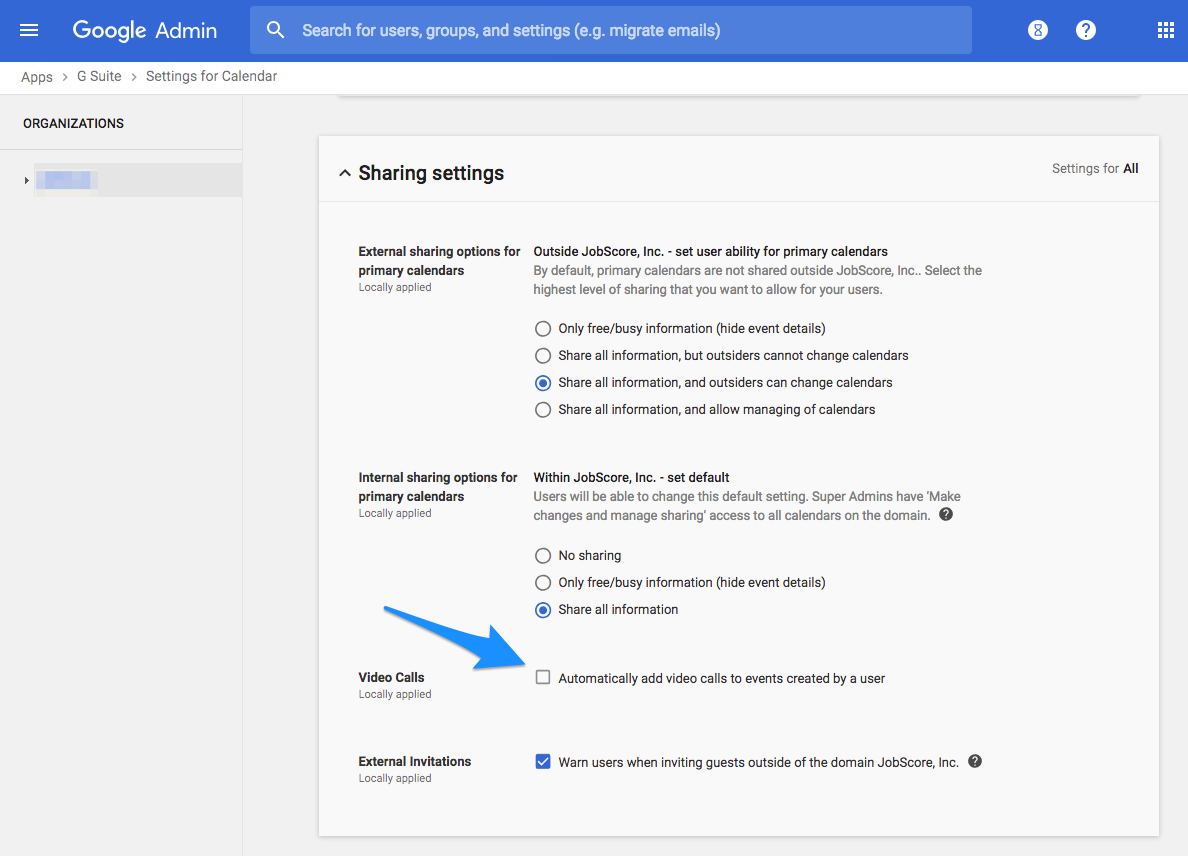Go to Apps in breadcrumb
Viewport: 1188px width, 856px height.
click(36, 77)
